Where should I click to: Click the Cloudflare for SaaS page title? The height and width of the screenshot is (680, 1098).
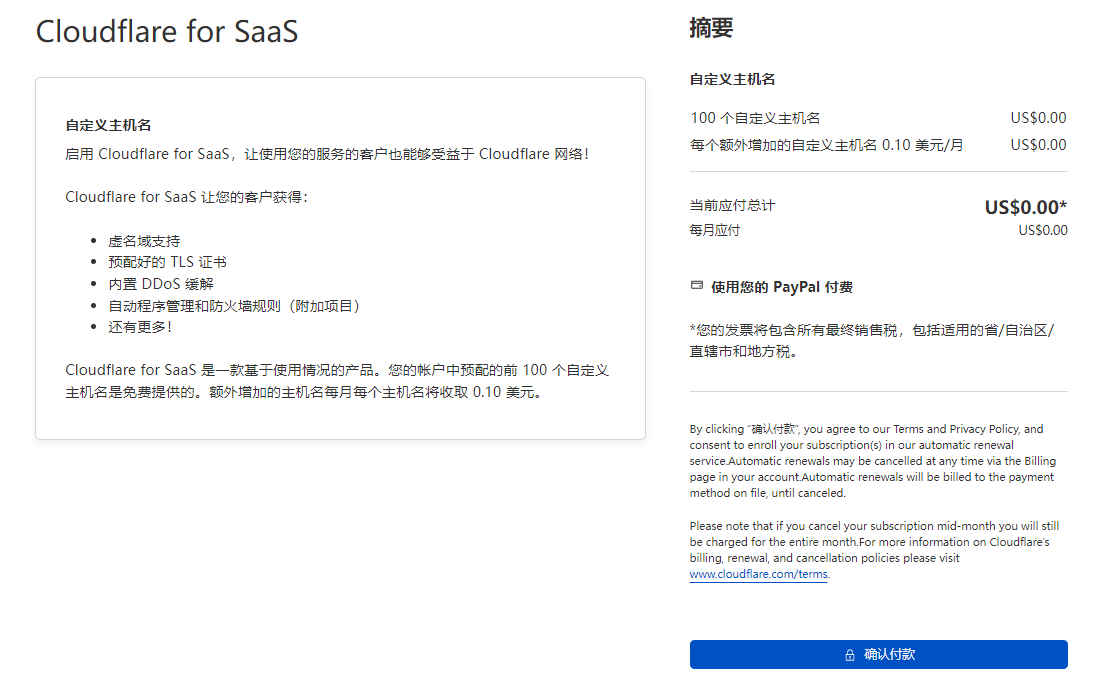tap(166, 31)
